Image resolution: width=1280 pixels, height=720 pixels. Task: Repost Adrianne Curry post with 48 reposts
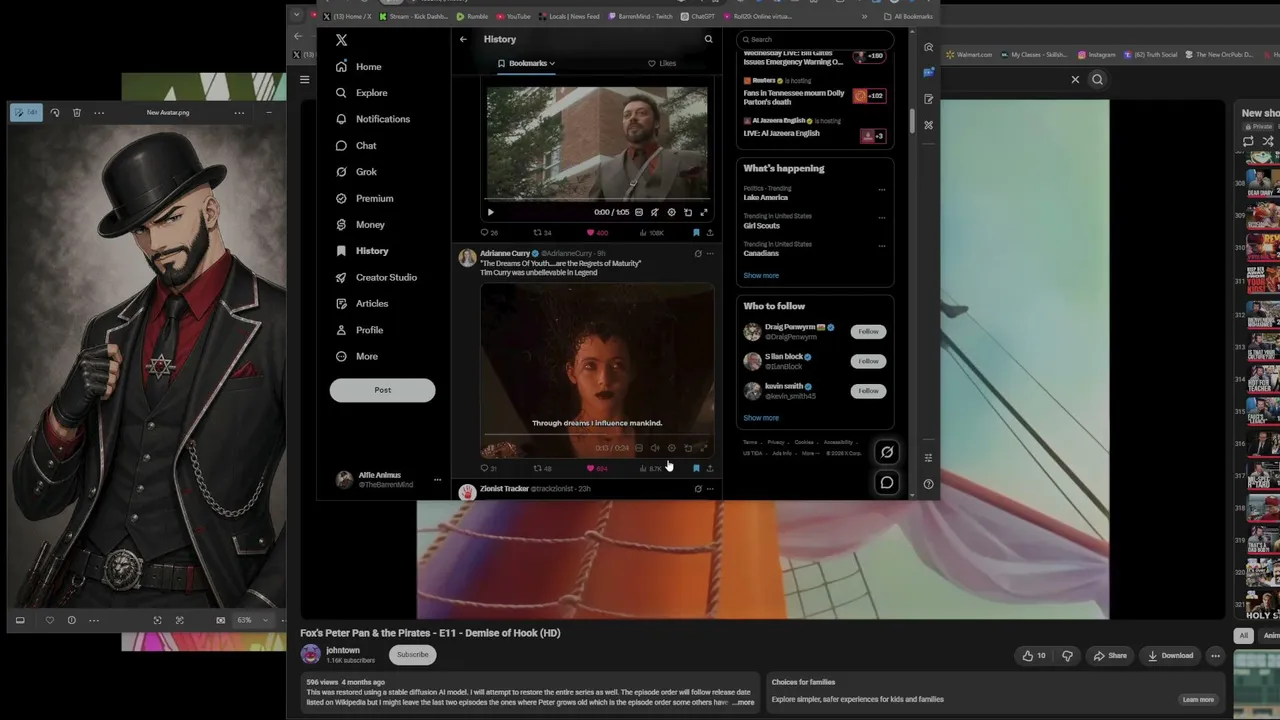pyautogui.click(x=542, y=468)
